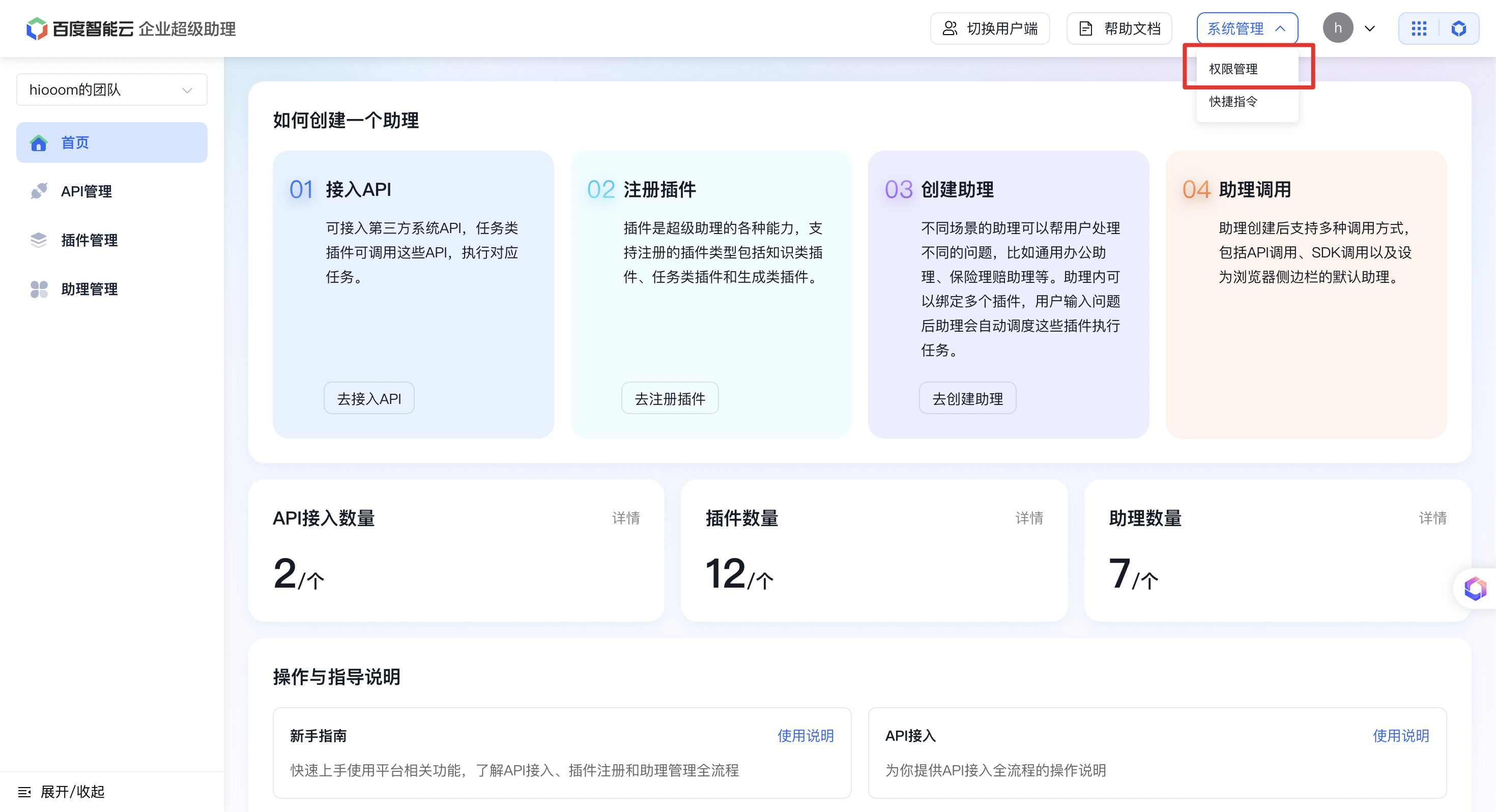Select 快捷指令 from the dropdown

click(x=1247, y=102)
